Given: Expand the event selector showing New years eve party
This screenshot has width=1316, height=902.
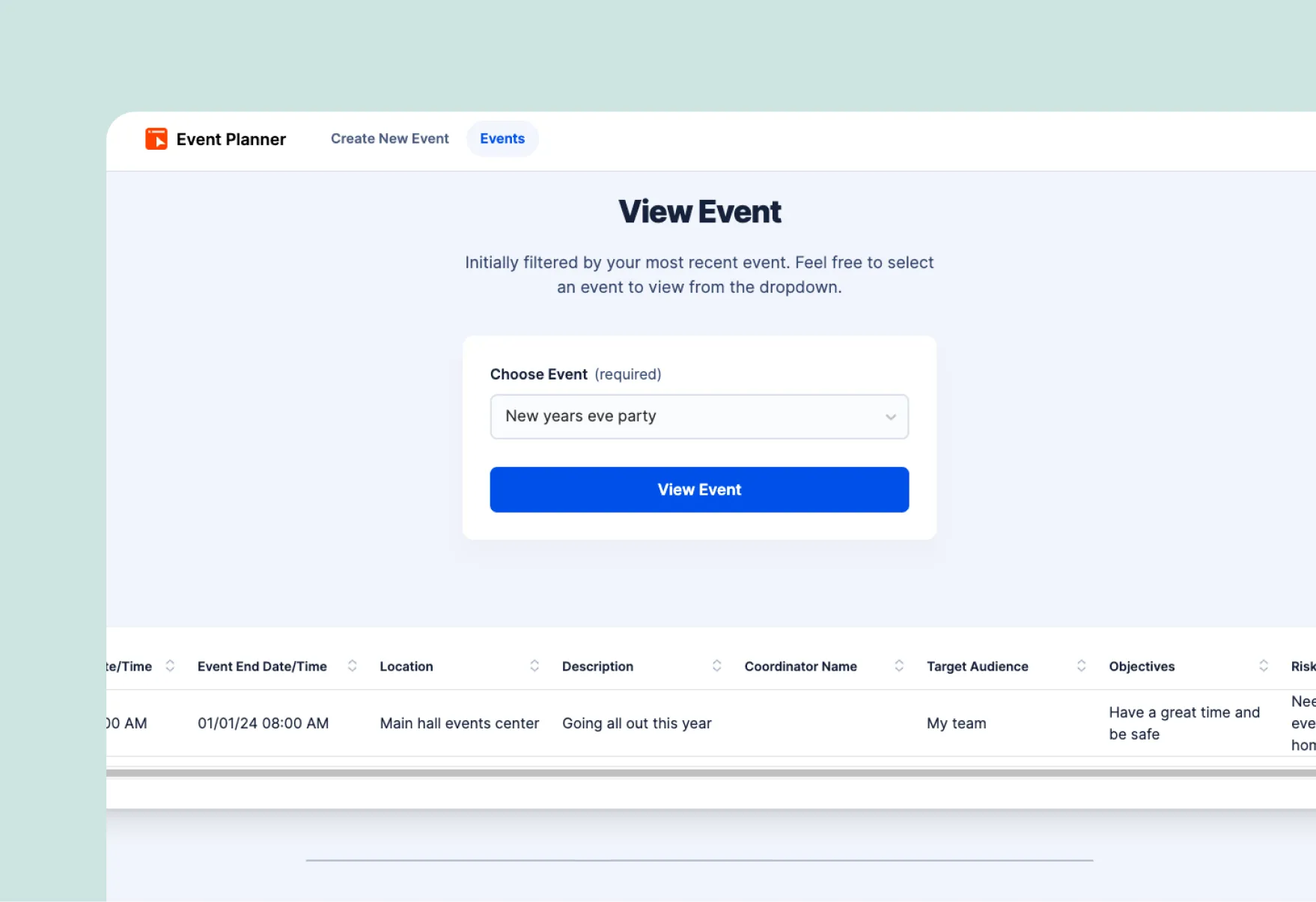Looking at the screenshot, I should click(x=698, y=417).
